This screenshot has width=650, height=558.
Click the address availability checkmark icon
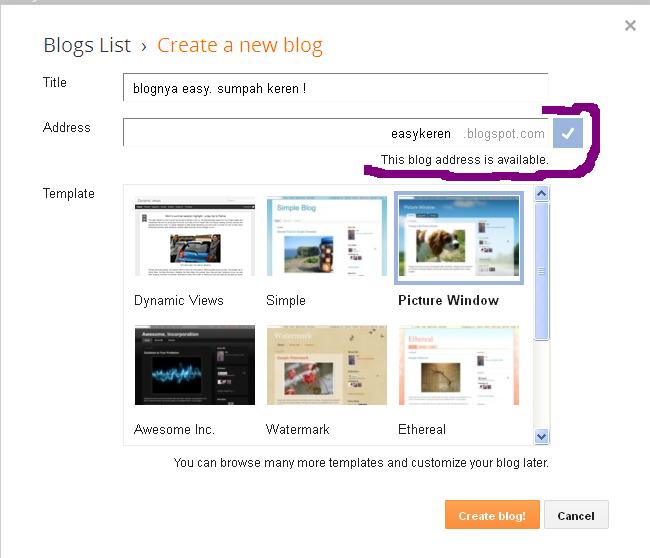pos(568,133)
